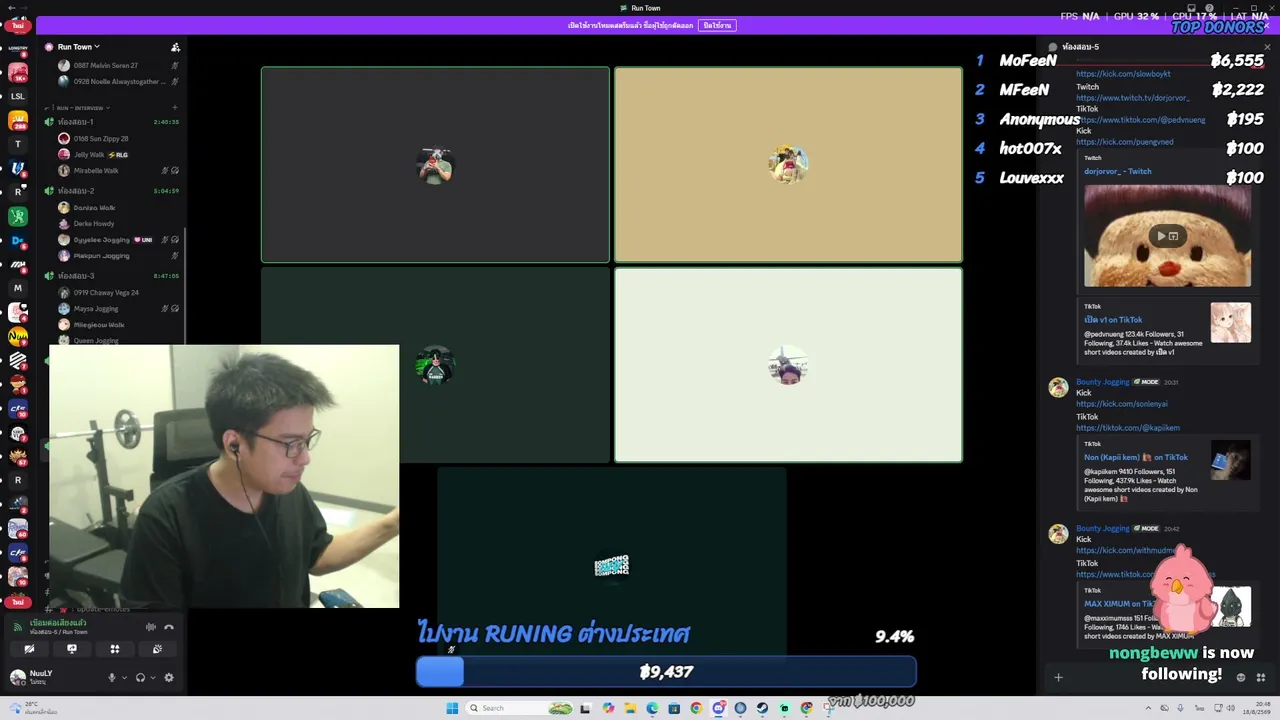
Task: Open the Non (Kapii kem) TikTok embed title
Action: pyautogui.click(x=1136, y=457)
